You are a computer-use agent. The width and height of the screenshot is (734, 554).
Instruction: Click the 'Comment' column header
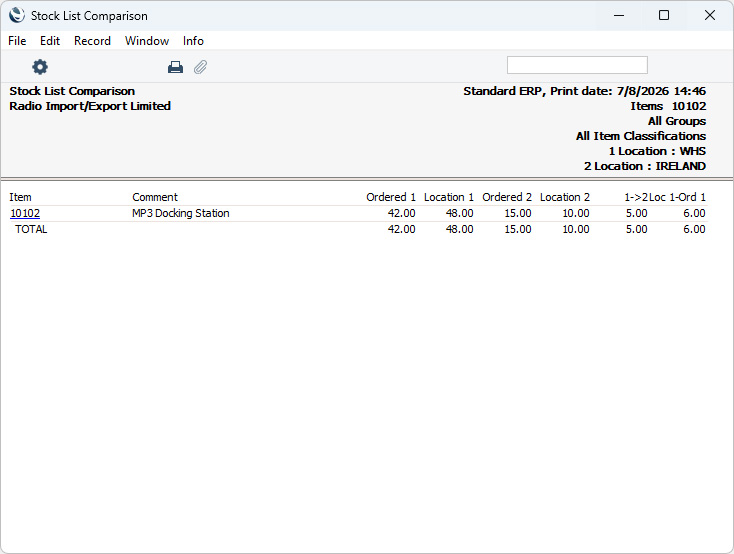coord(155,197)
